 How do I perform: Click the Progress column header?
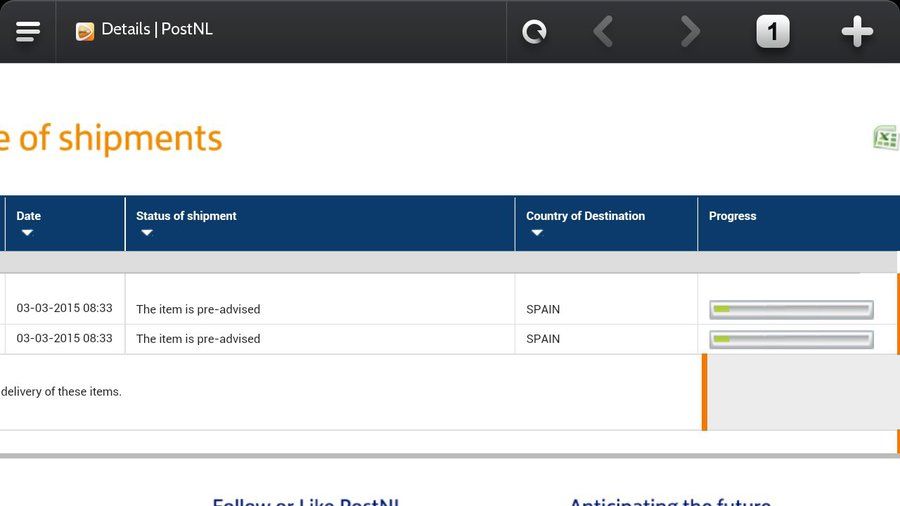click(732, 216)
